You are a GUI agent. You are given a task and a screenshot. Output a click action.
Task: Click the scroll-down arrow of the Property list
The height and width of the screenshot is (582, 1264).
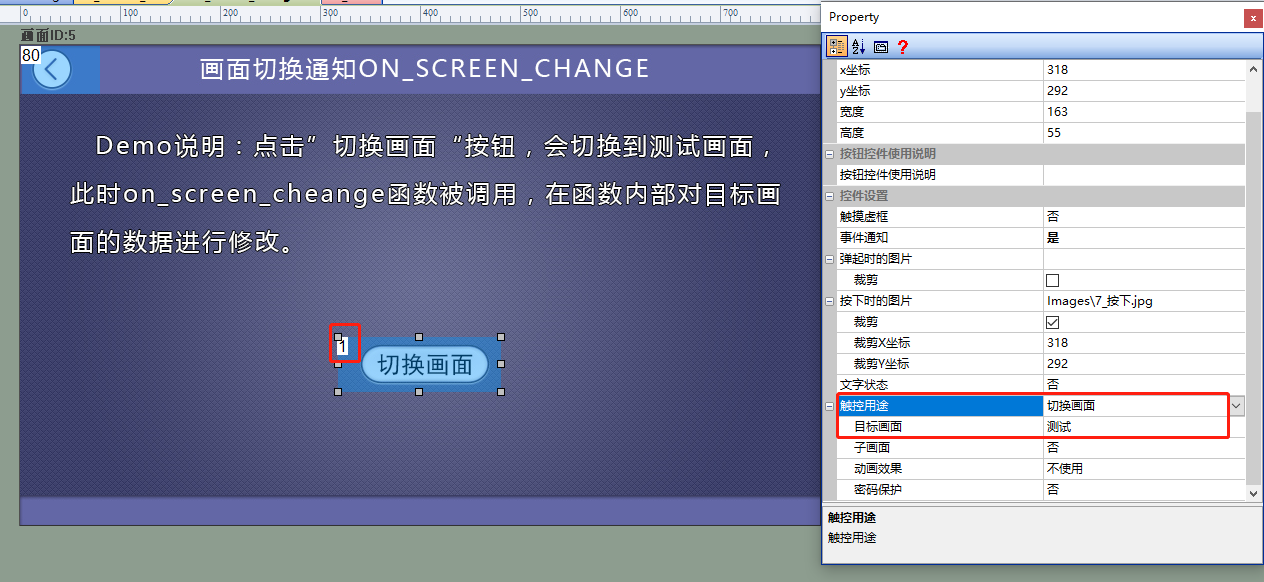click(1255, 492)
